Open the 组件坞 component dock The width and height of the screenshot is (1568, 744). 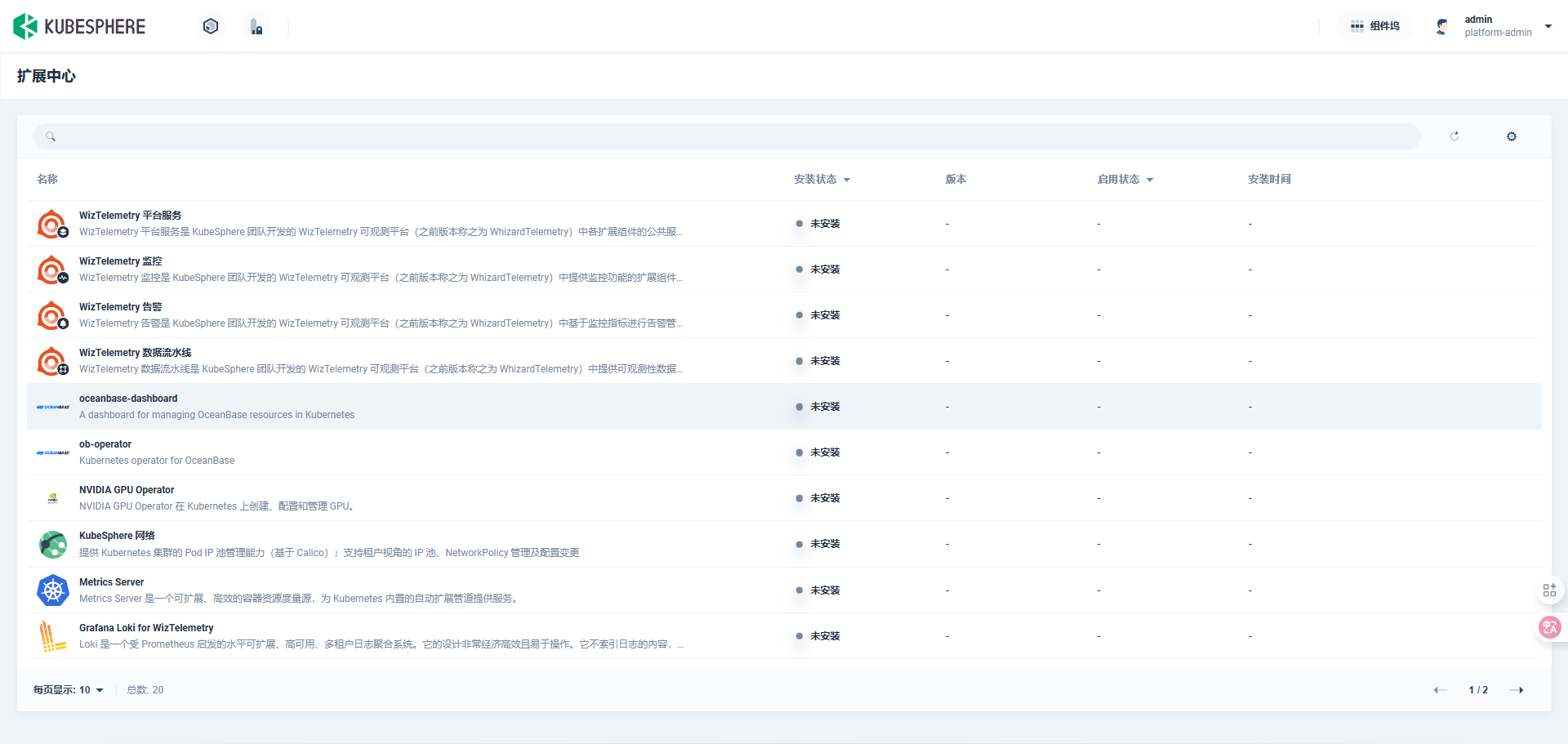point(1375,26)
